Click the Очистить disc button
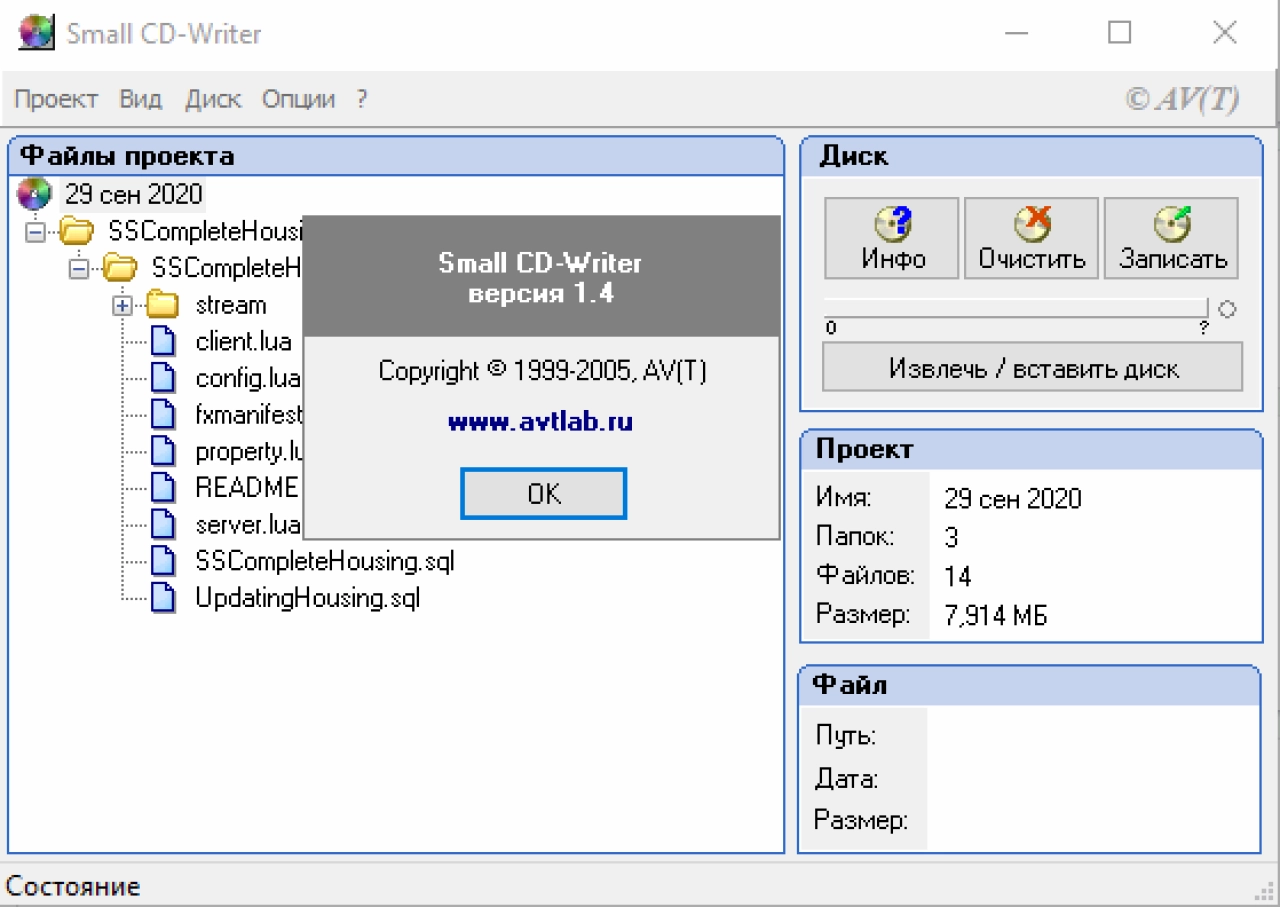1280x907 pixels. [x=1031, y=238]
